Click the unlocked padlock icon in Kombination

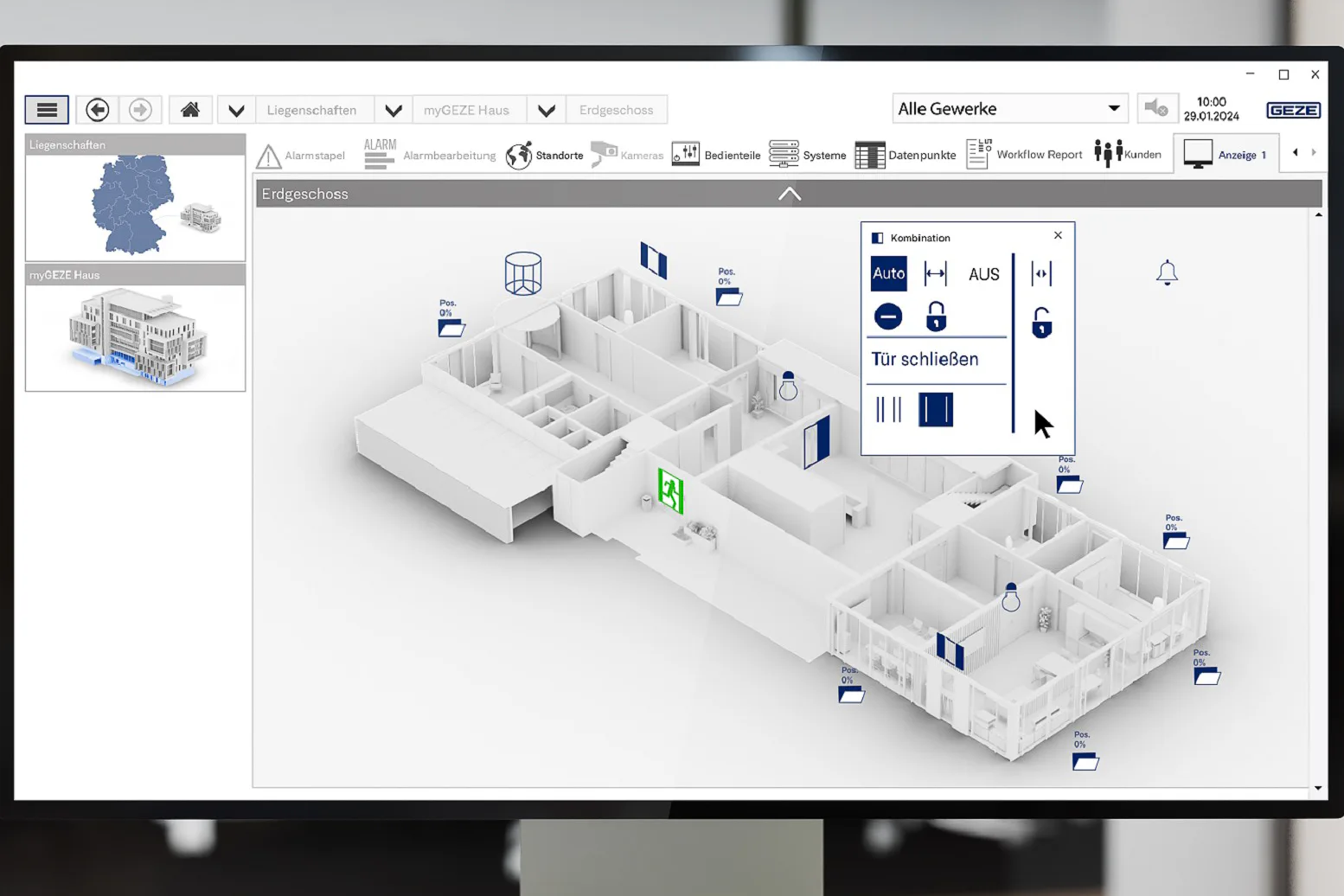(x=1042, y=323)
